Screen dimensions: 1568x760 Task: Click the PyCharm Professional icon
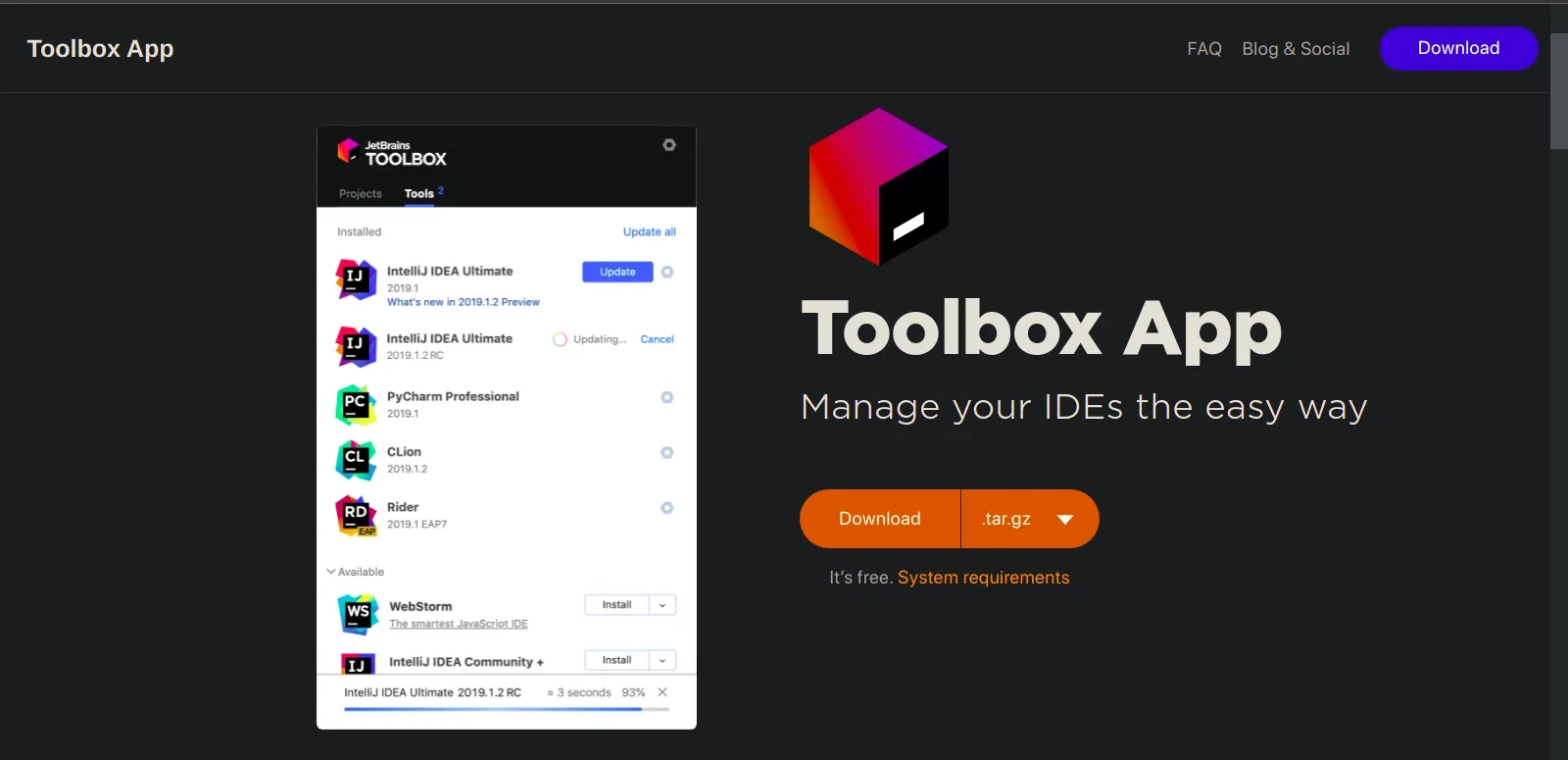[356, 404]
